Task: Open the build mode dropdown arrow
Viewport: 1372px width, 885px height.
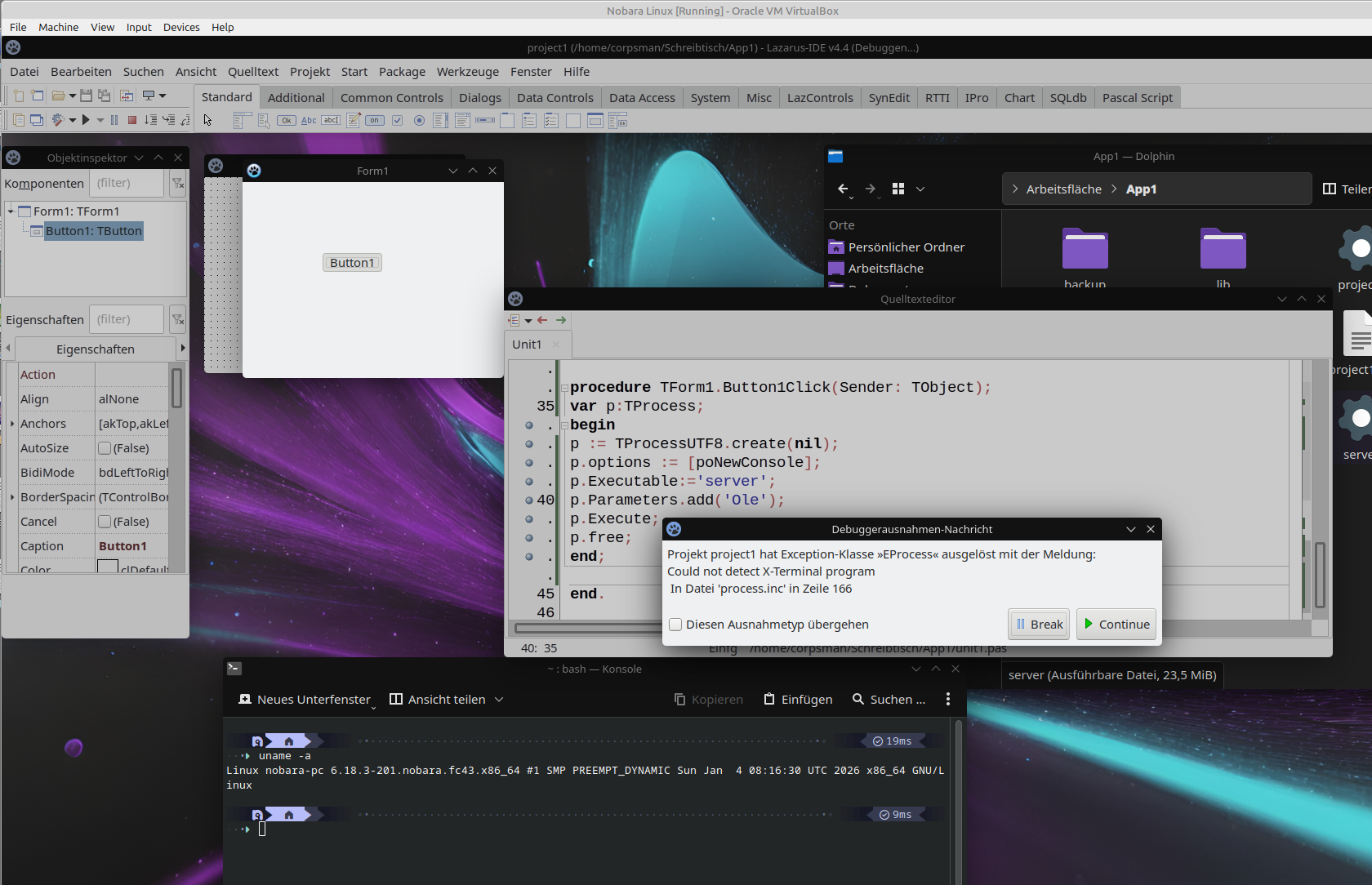Action: (73, 120)
